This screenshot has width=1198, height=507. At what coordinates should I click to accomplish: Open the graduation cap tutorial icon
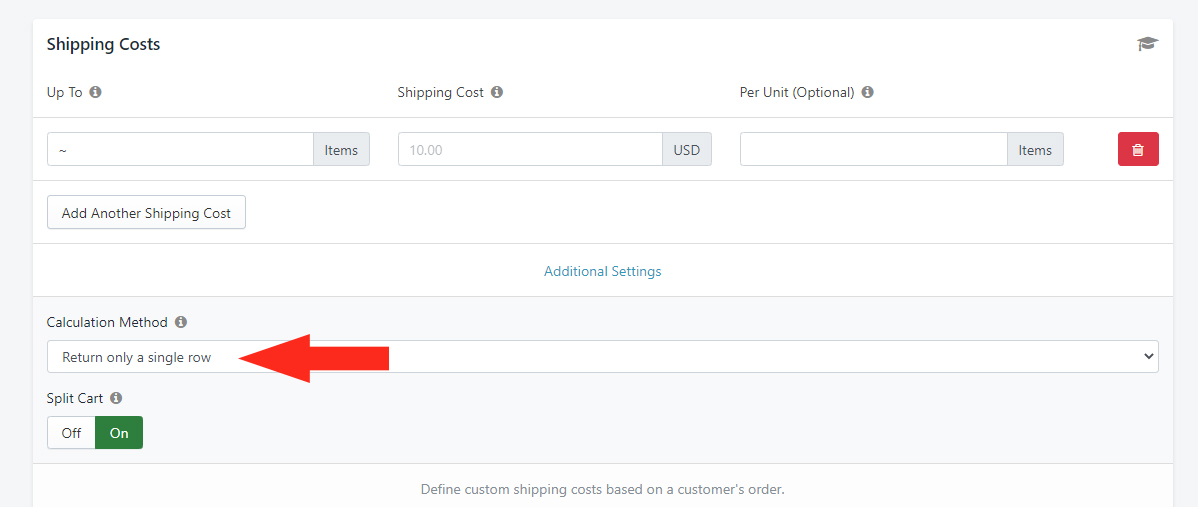click(1147, 44)
